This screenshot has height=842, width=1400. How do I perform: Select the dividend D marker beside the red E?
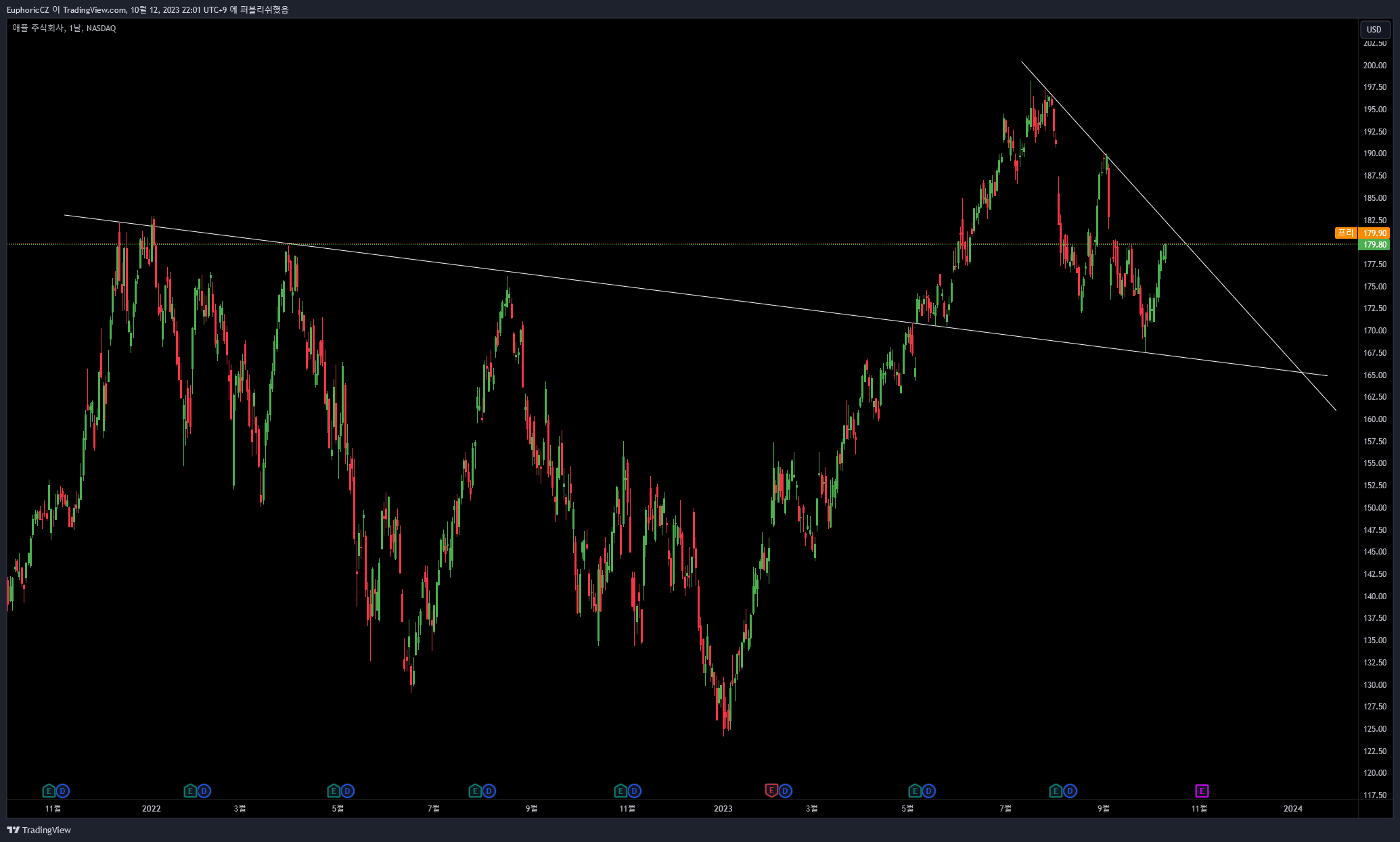[x=786, y=791]
